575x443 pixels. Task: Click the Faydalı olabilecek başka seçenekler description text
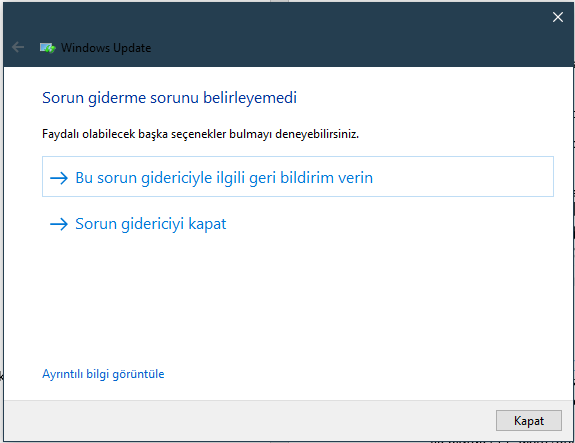[x=200, y=134]
